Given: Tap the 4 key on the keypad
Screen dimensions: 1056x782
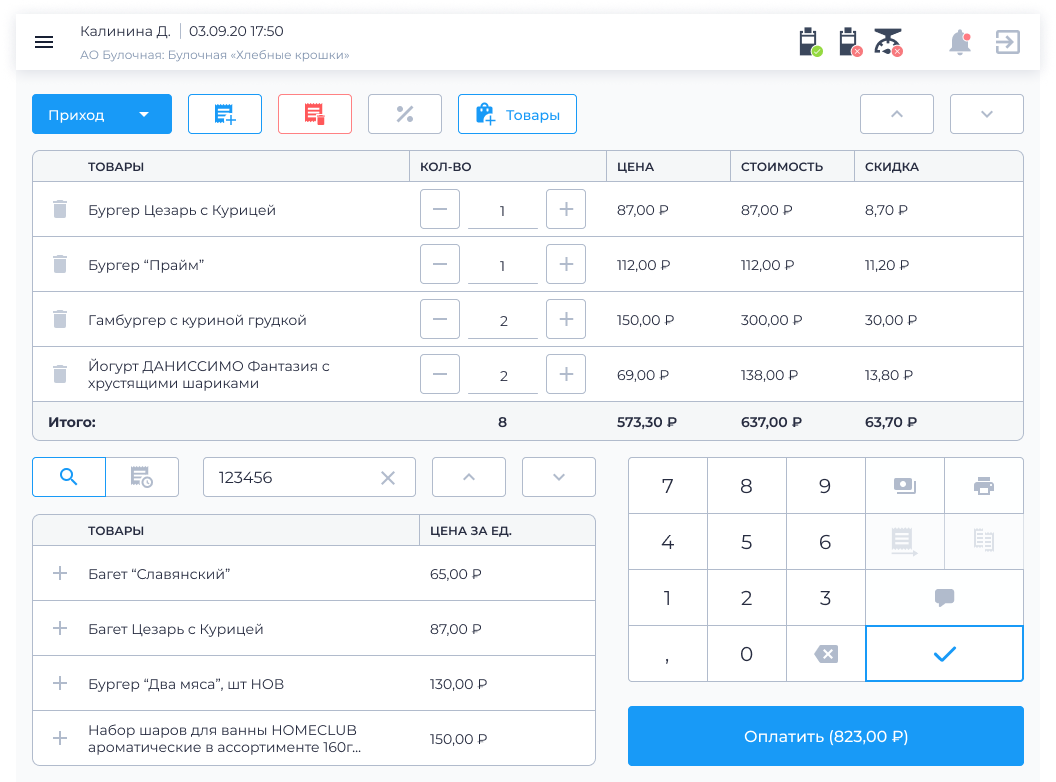Looking at the screenshot, I should [667, 542].
